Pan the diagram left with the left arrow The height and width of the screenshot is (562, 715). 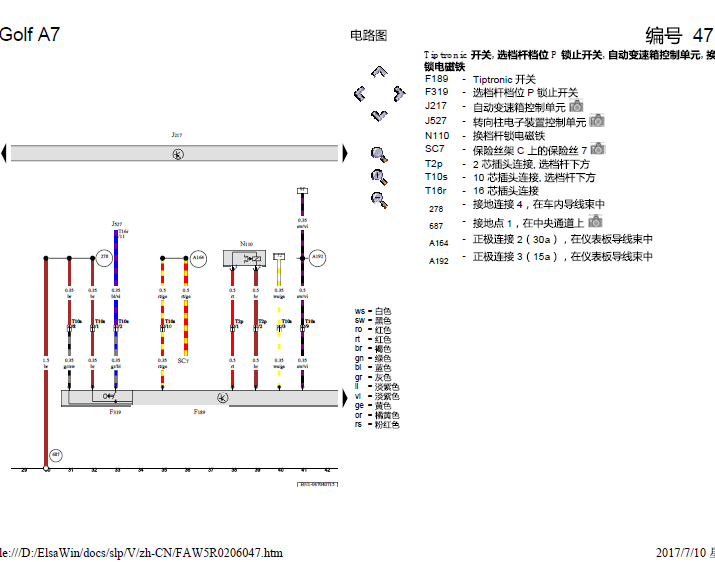click(360, 94)
